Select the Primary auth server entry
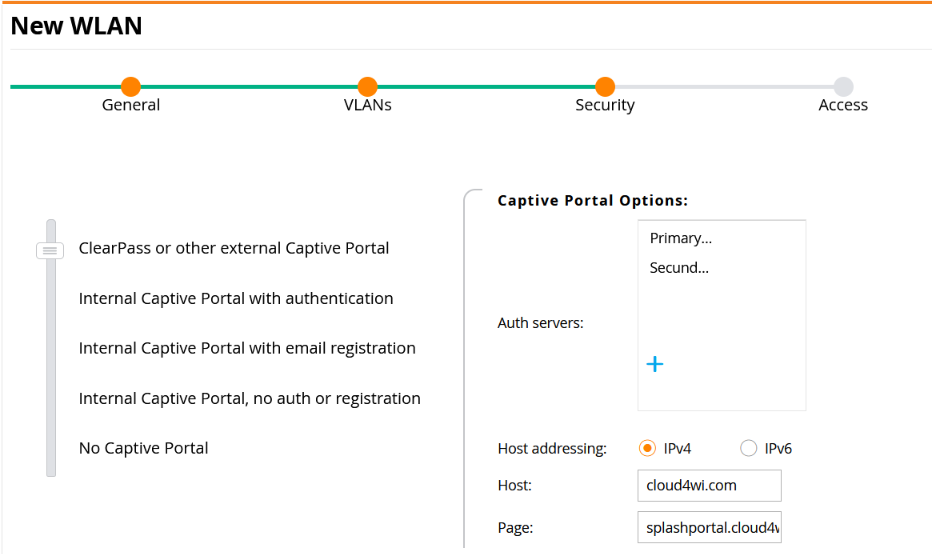The width and height of the screenshot is (932, 554). (681, 238)
